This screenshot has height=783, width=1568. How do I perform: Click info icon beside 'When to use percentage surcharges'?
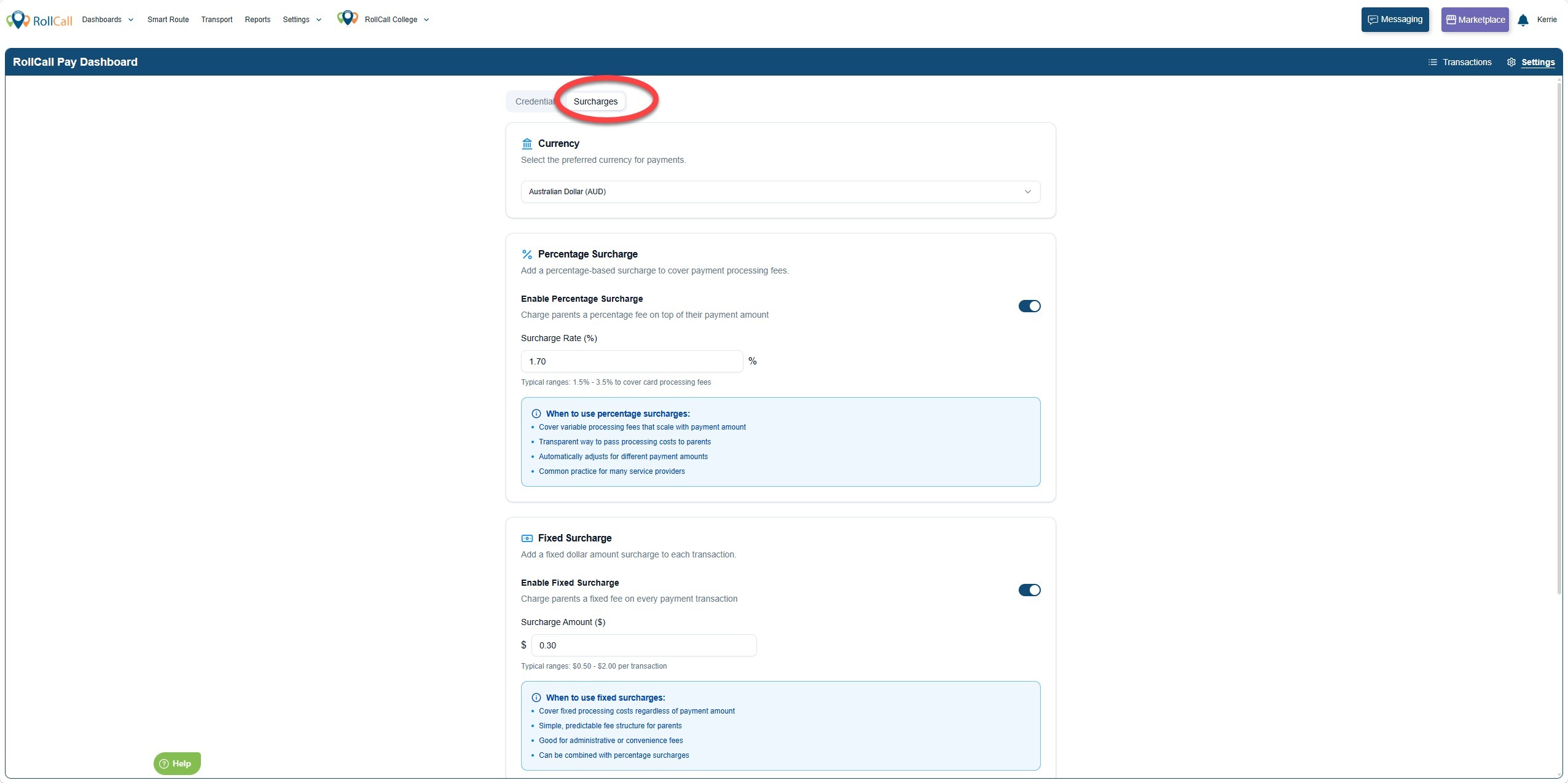click(536, 414)
